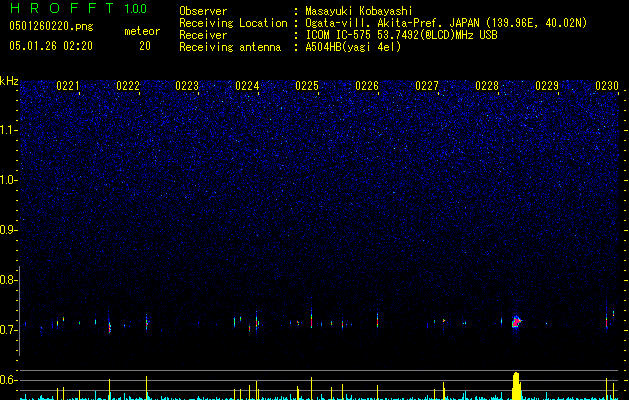Click the 0228 time marker
The image size is (629, 400).
[x=487, y=86]
